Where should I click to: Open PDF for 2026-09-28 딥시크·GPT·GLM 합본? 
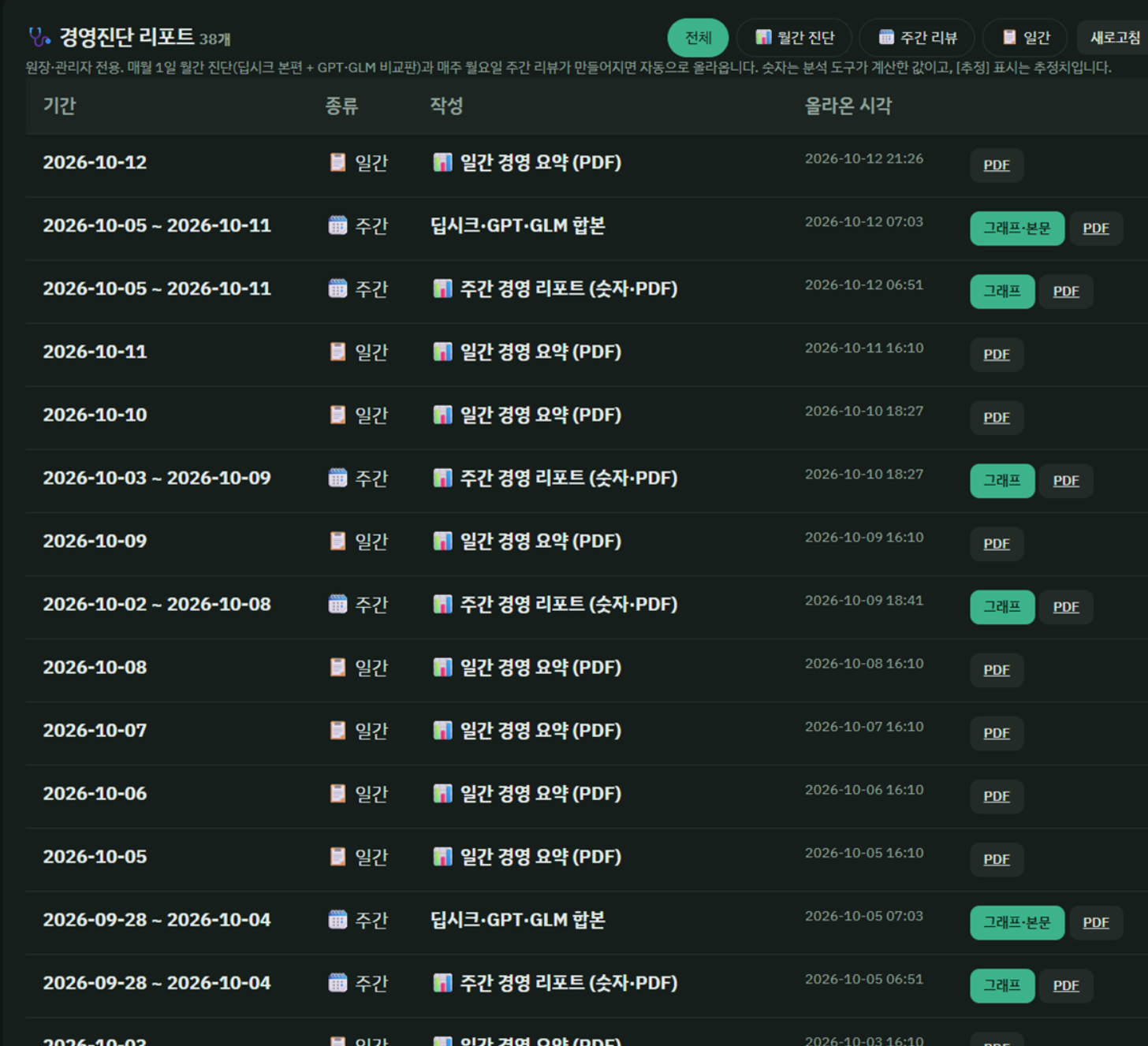(1096, 922)
